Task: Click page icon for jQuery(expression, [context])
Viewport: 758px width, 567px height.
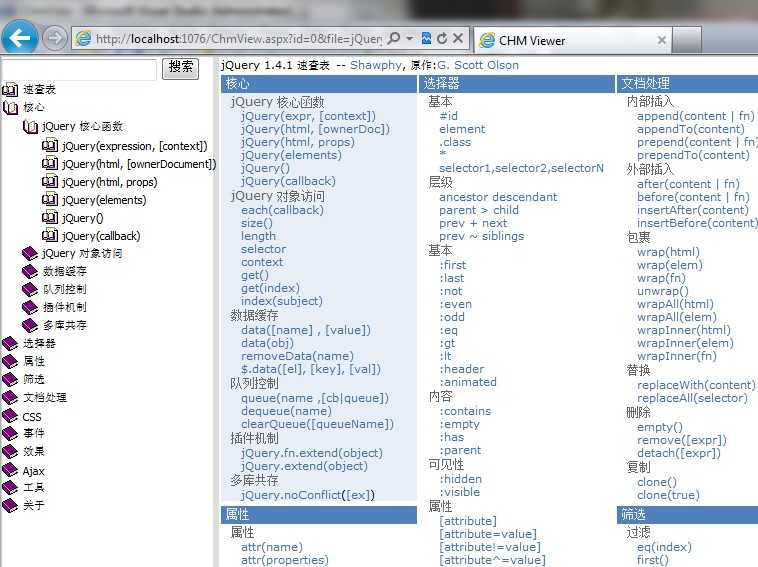Action: coord(50,145)
